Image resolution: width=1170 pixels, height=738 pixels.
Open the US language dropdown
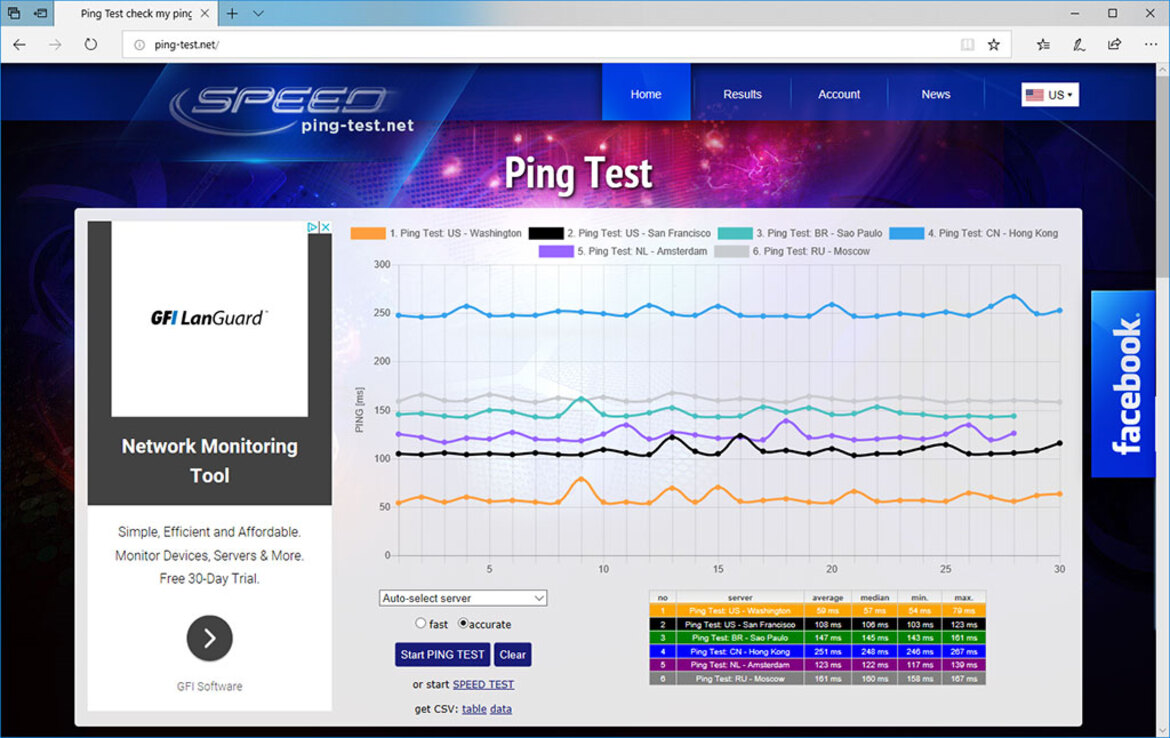[1050, 95]
